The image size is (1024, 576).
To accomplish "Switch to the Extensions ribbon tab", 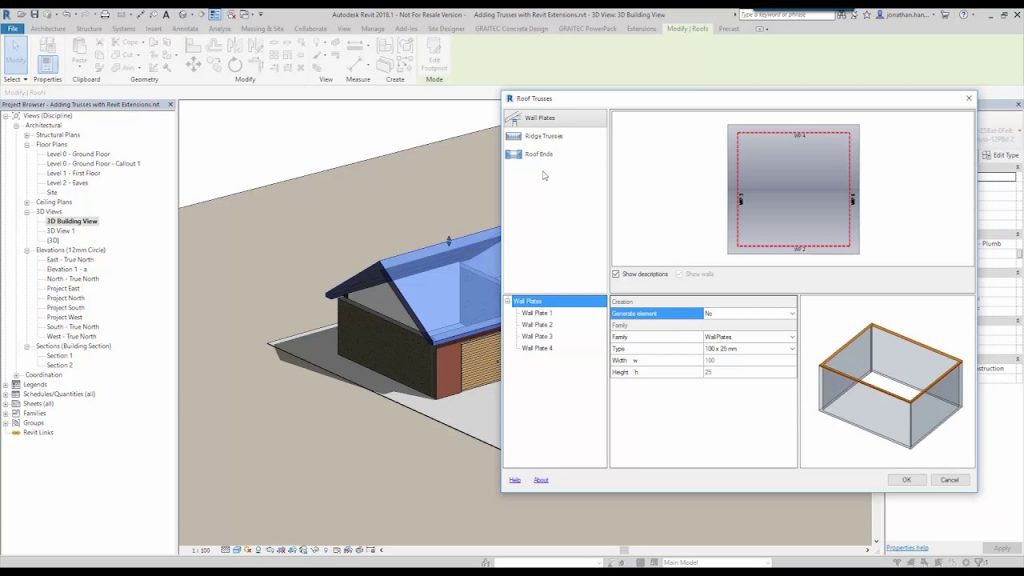I will pyautogui.click(x=641, y=29).
